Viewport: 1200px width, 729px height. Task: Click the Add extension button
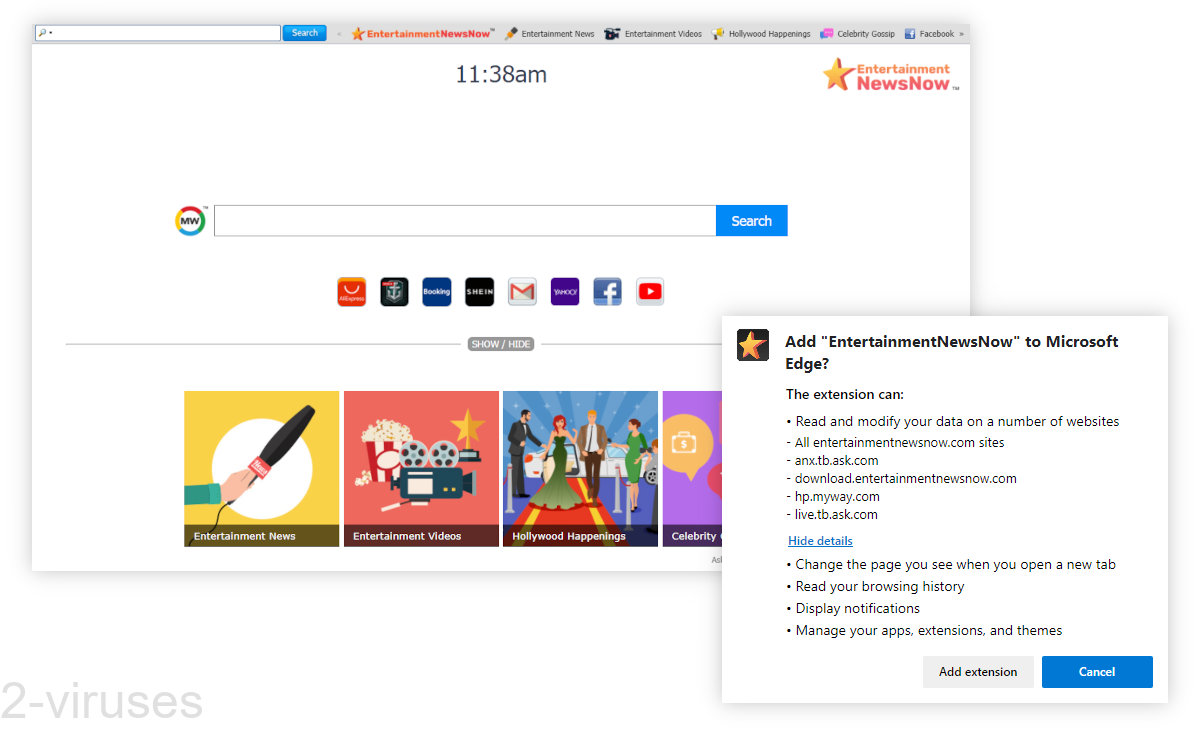(x=978, y=671)
